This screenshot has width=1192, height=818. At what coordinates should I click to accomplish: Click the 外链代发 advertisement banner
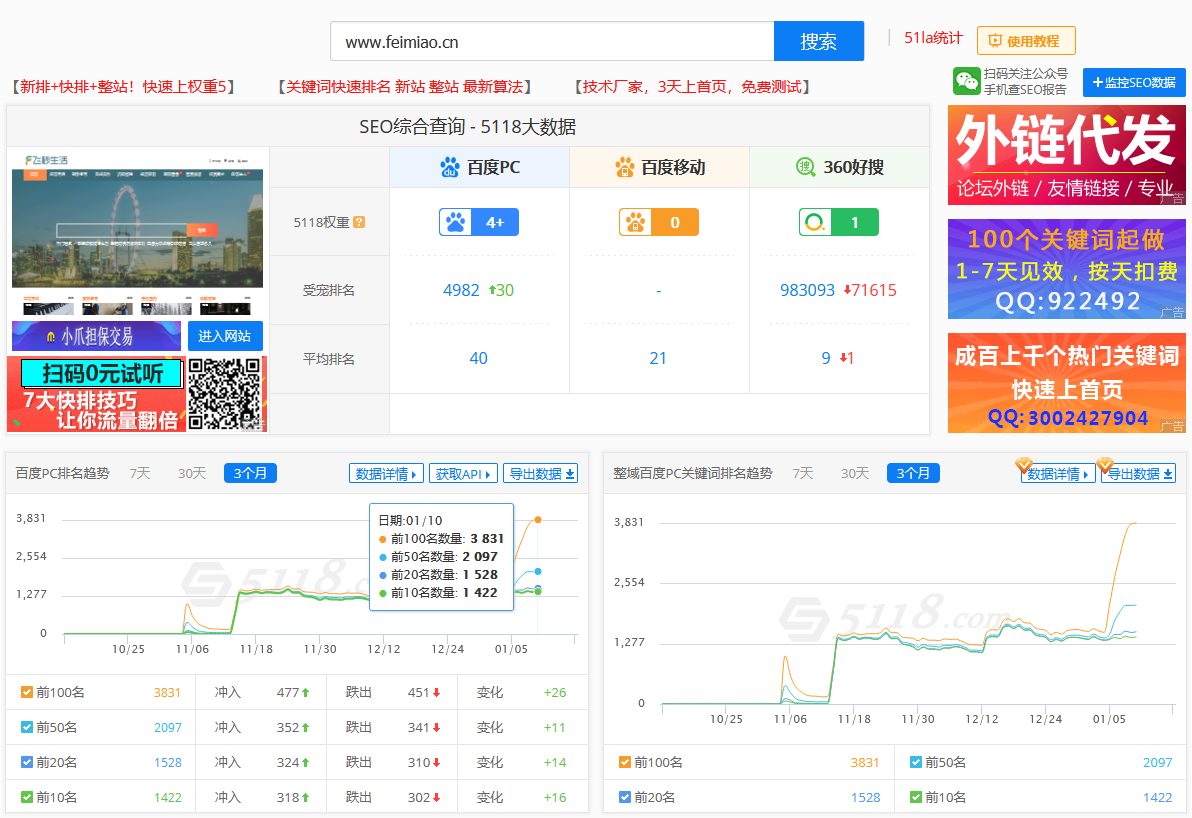[x=1067, y=155]
